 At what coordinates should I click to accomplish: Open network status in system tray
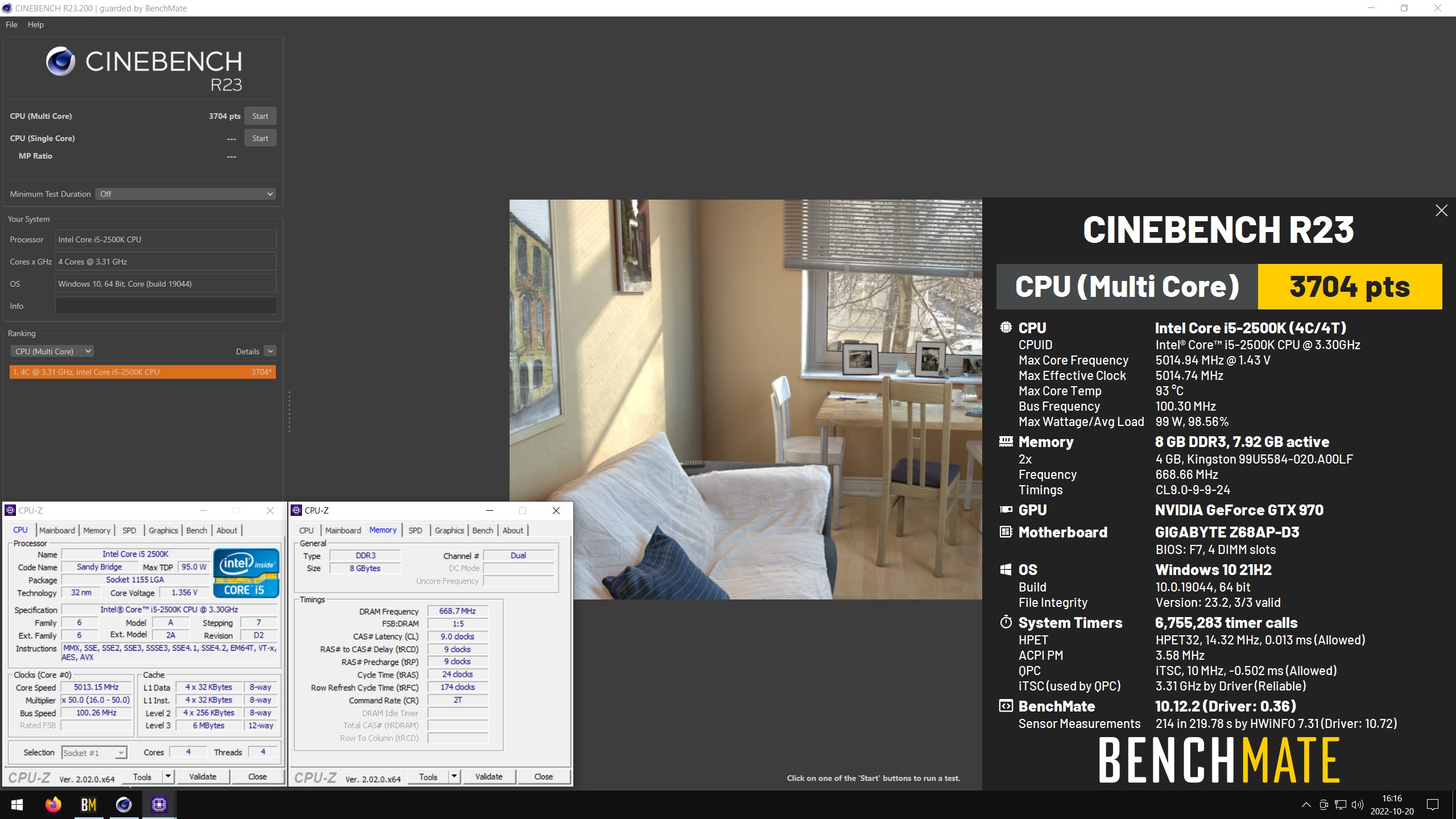click(1341, 805)
